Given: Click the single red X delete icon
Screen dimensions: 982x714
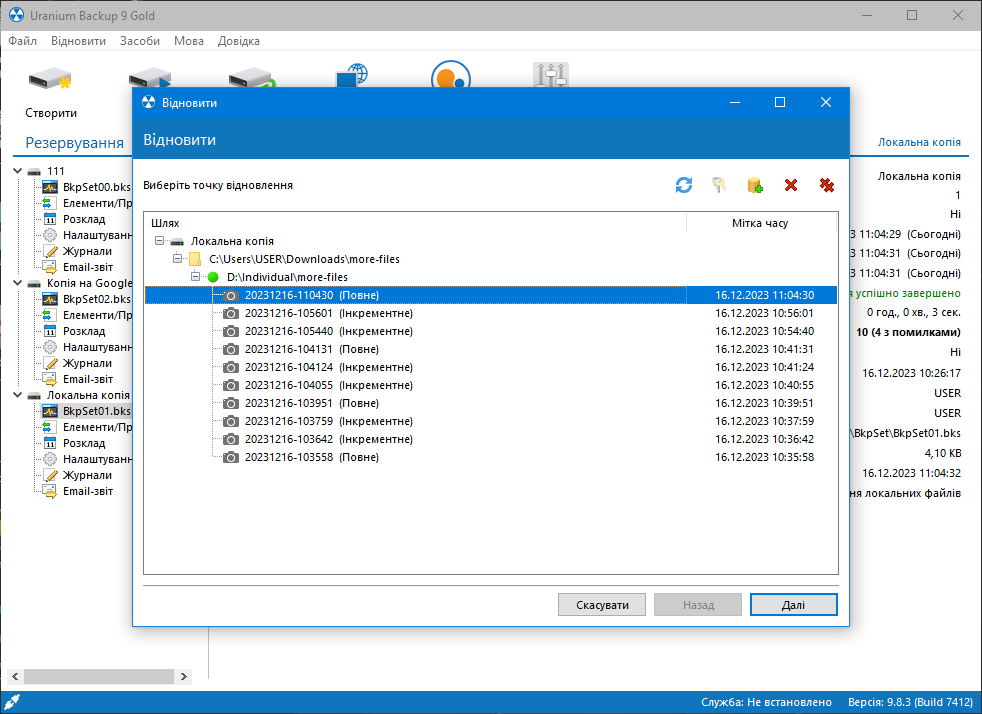Looking at the screenshot, I should coord(791,185).
